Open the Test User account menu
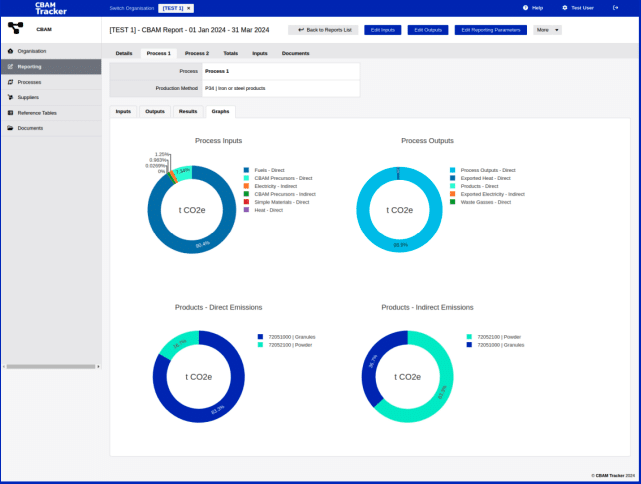The width and height of the screenshot is (641, 484). pyautogui.click(x=578, y=7)
